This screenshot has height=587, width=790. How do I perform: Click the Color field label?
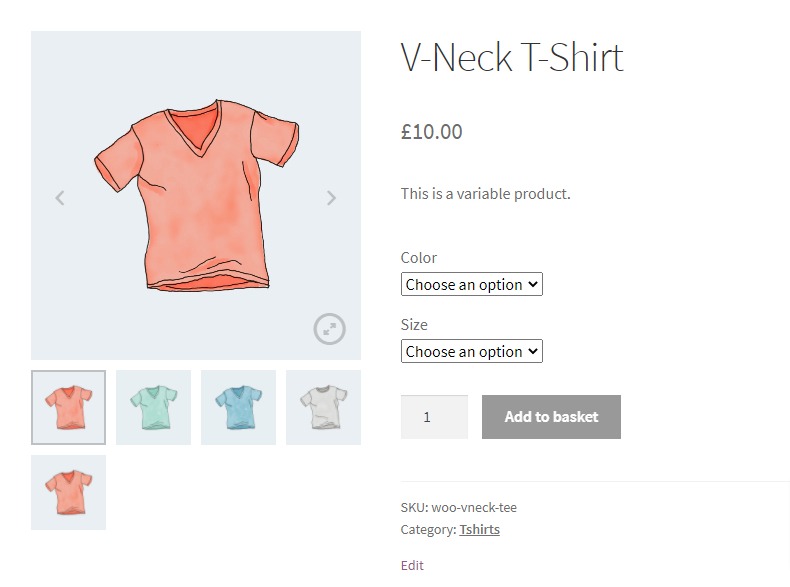pyautogui.click(x=419, y=258)
